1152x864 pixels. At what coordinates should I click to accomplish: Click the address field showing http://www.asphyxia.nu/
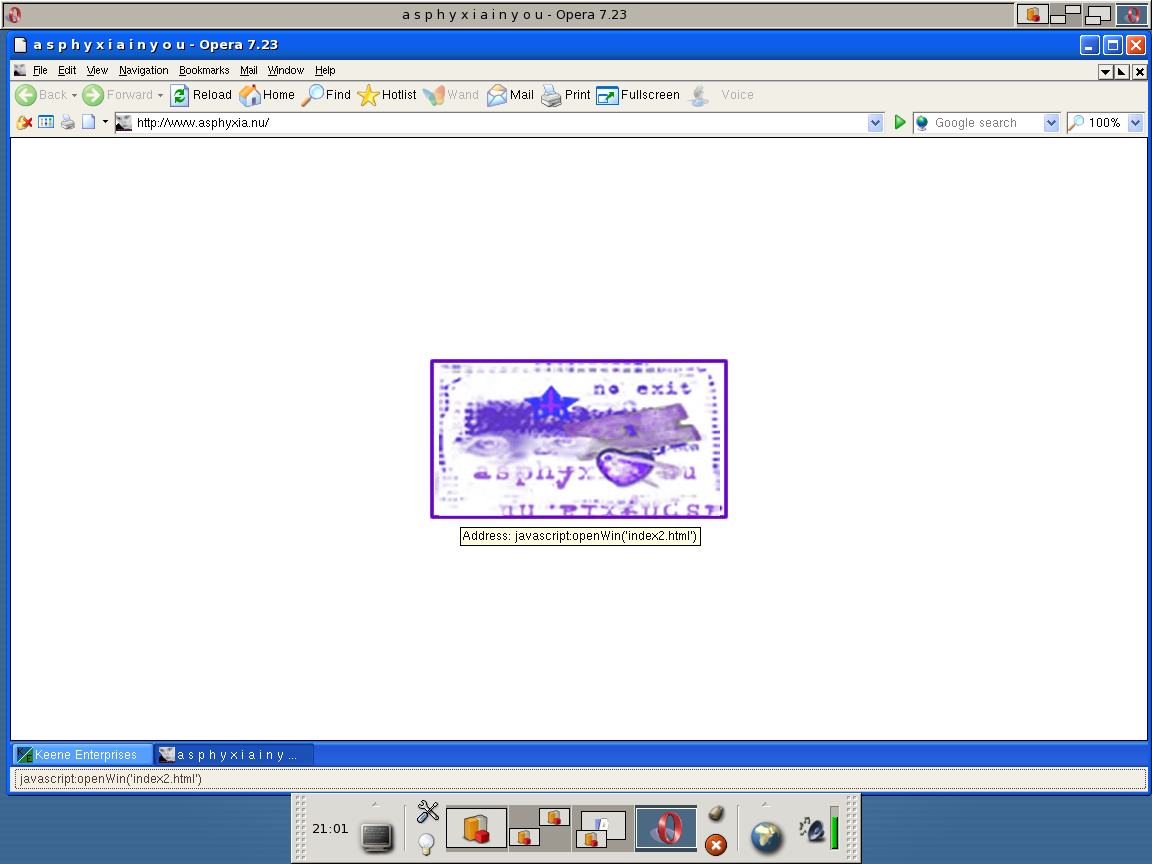pyautogui.click(x=500, y=123)
